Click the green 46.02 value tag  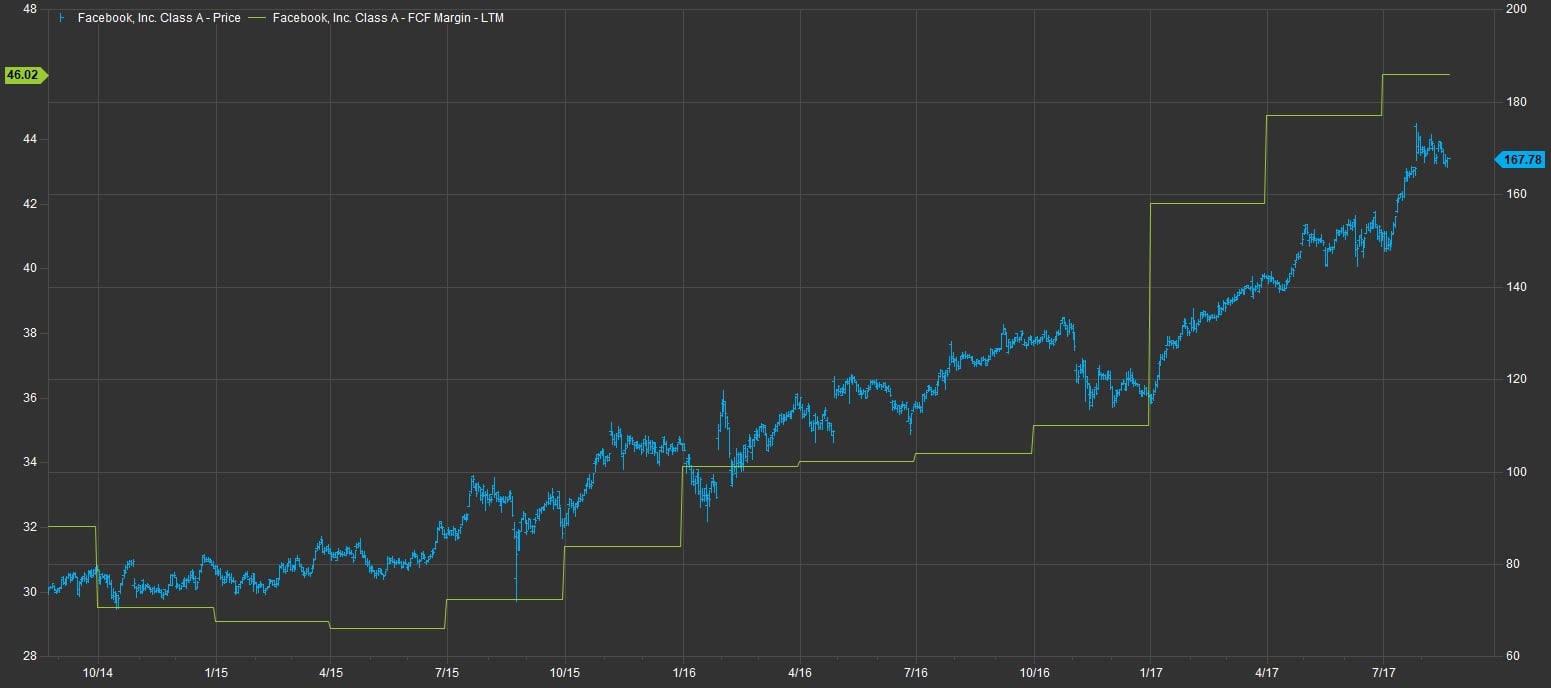coord(24,75)
